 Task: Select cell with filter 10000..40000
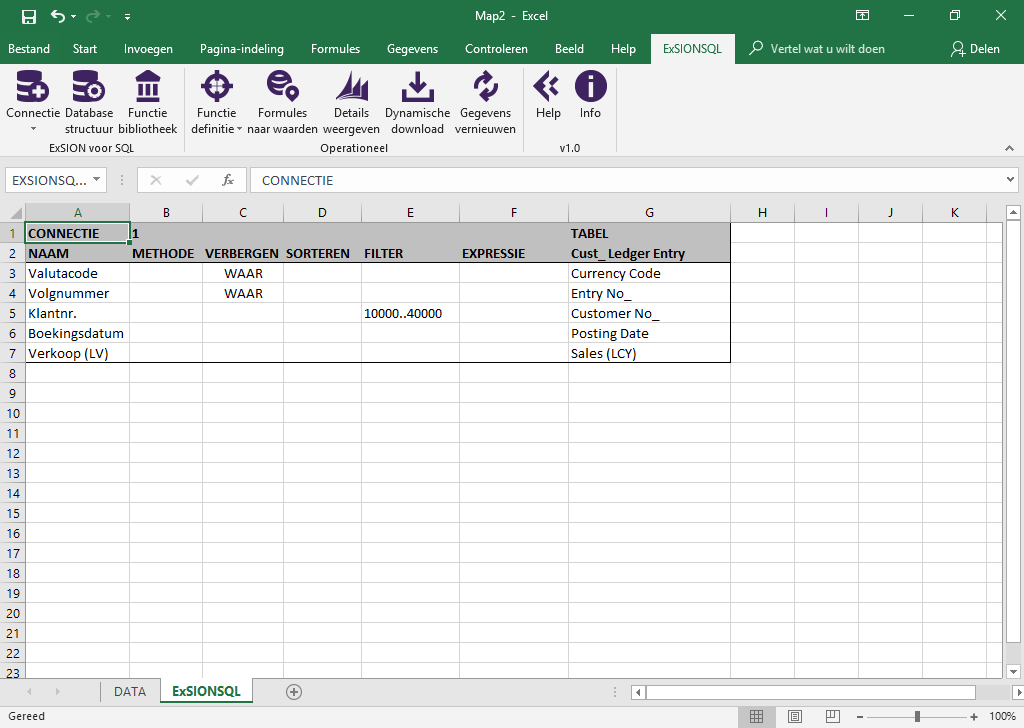coord(410,313)
